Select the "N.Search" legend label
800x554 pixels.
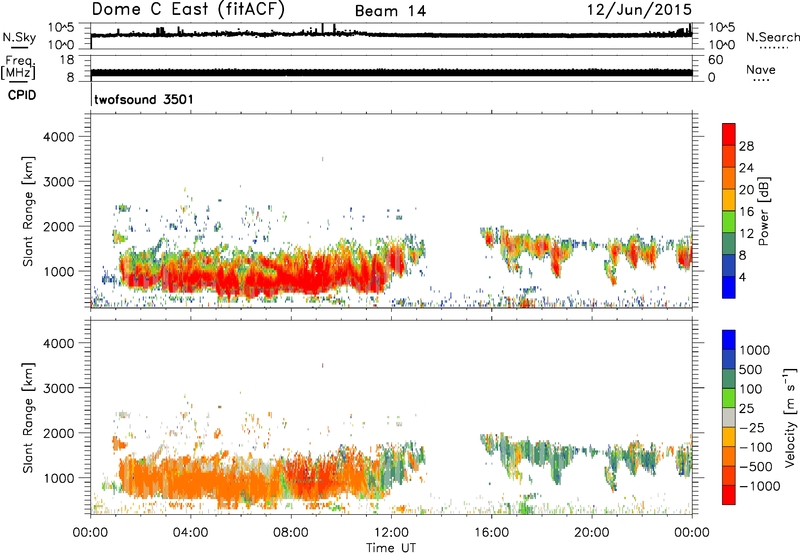tap(773, 37)
